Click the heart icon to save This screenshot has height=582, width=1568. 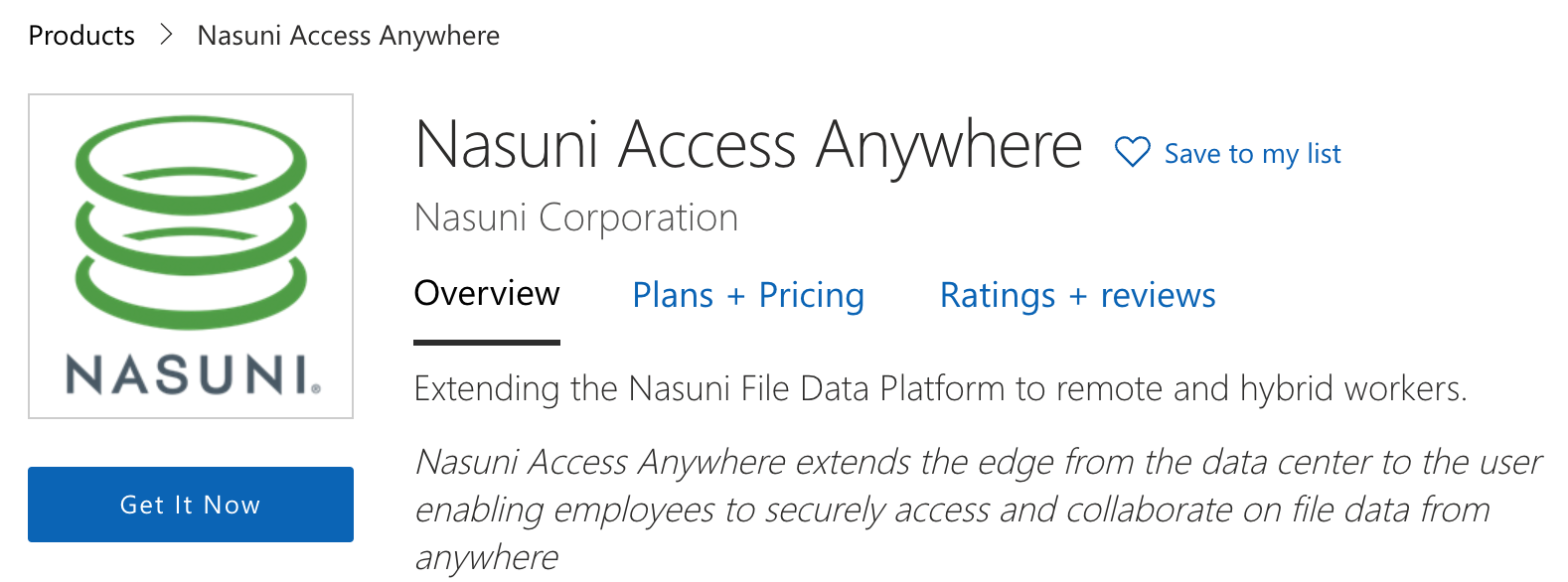(1132, 153)
